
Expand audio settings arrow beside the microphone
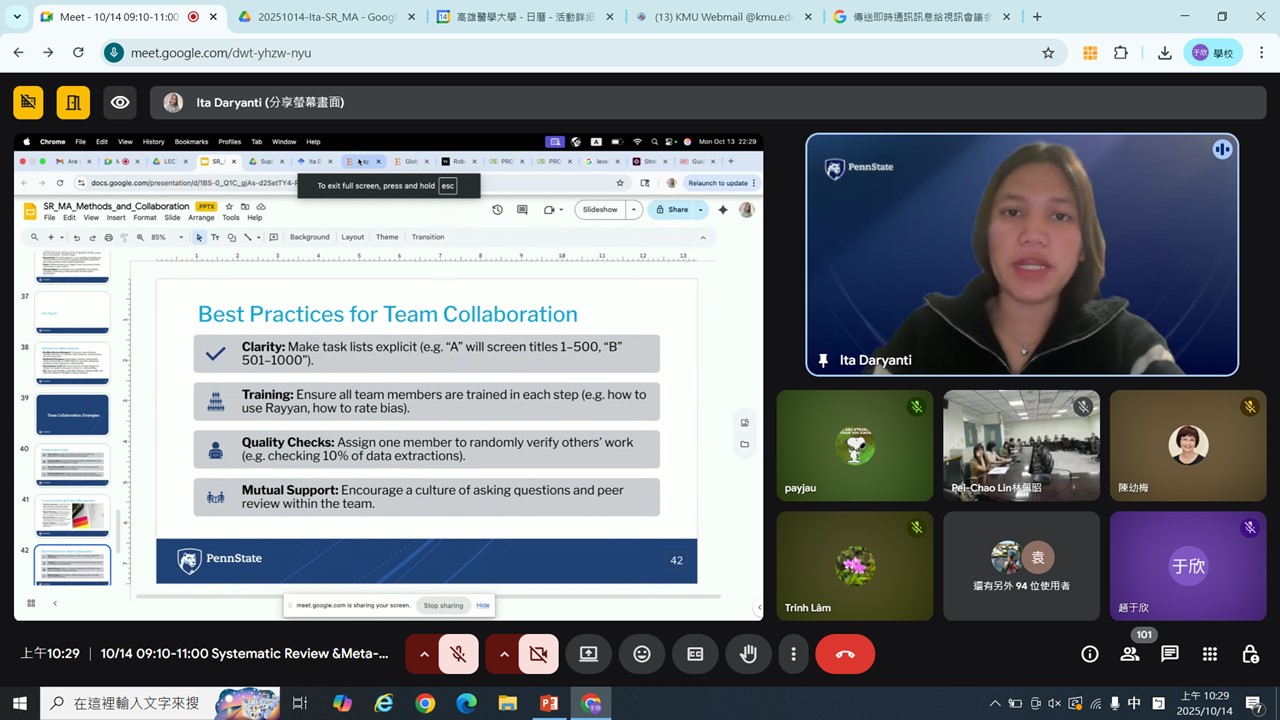click(x=424, y=654)
